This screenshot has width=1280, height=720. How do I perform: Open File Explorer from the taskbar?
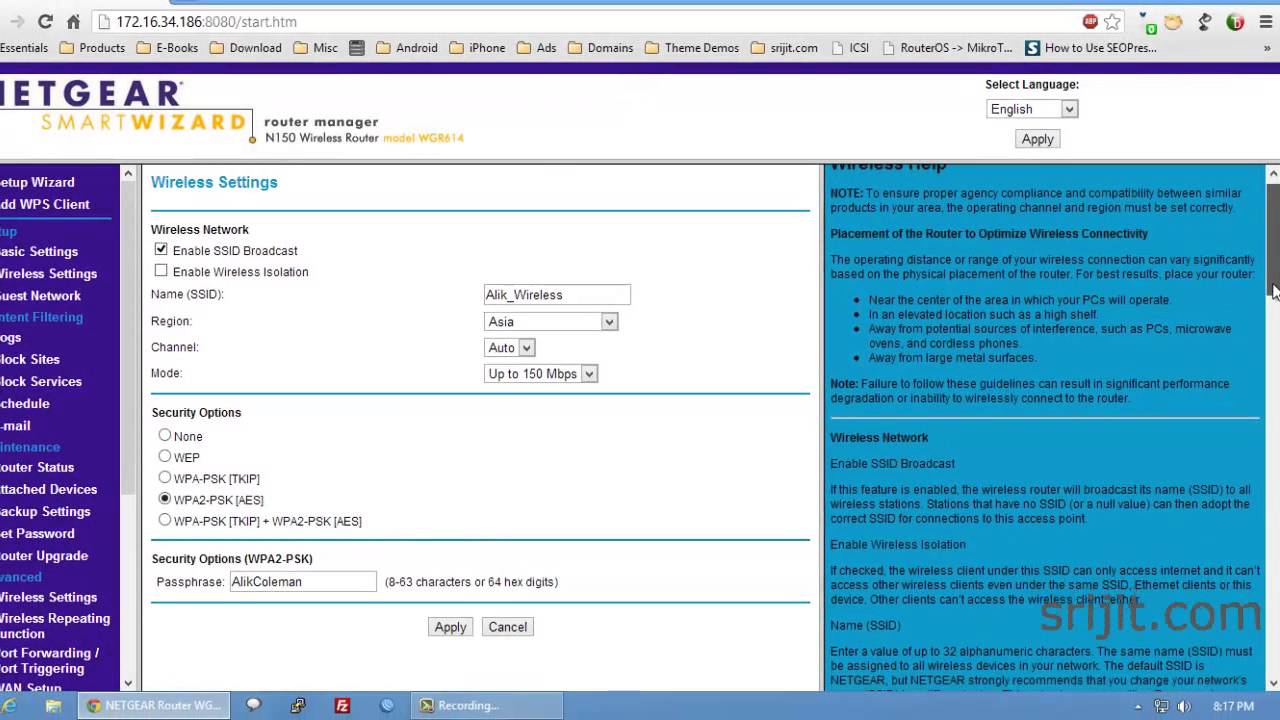click(53, 705)
